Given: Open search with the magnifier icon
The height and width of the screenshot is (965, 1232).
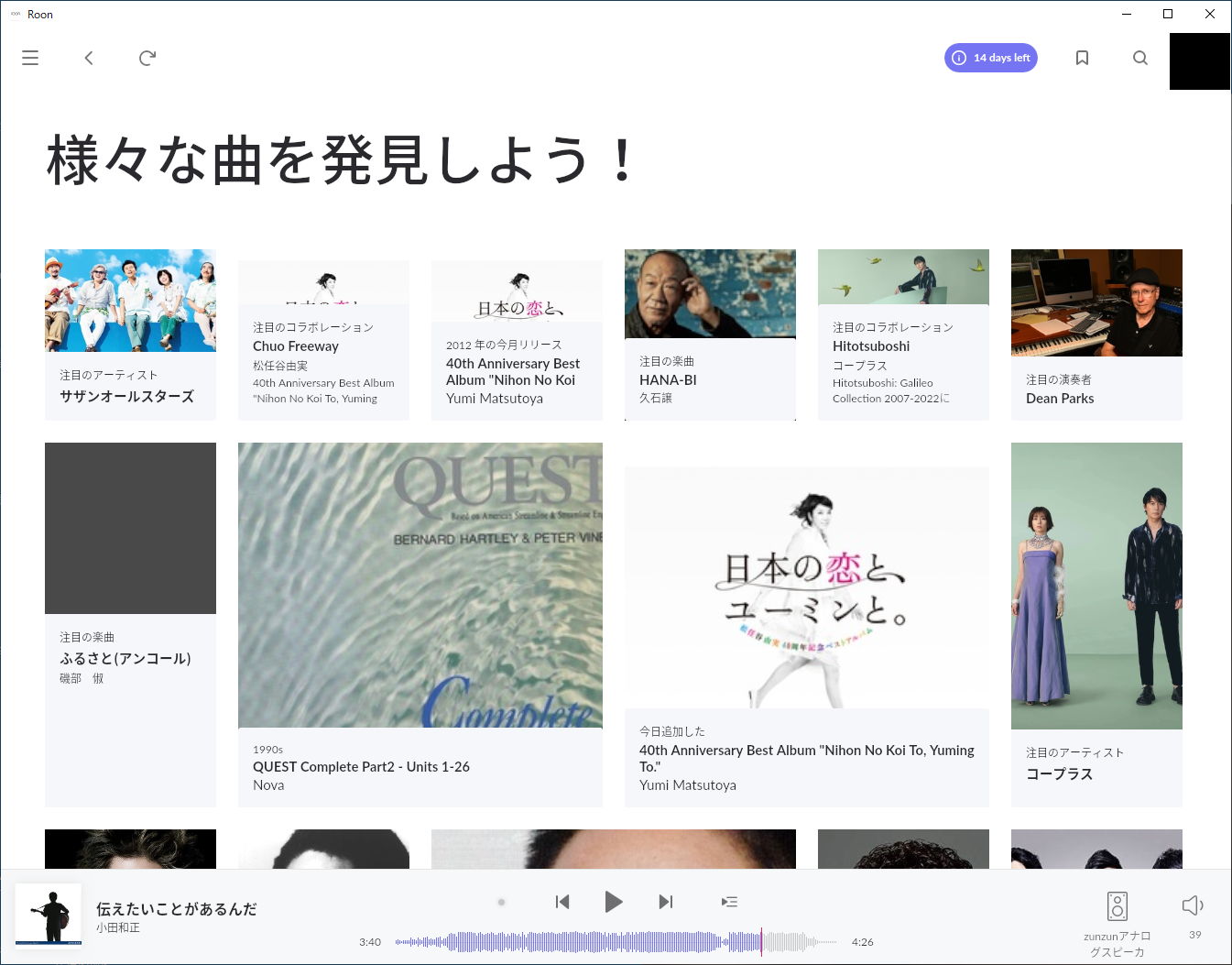Looking at the screenshot, I should (1140, 58).
